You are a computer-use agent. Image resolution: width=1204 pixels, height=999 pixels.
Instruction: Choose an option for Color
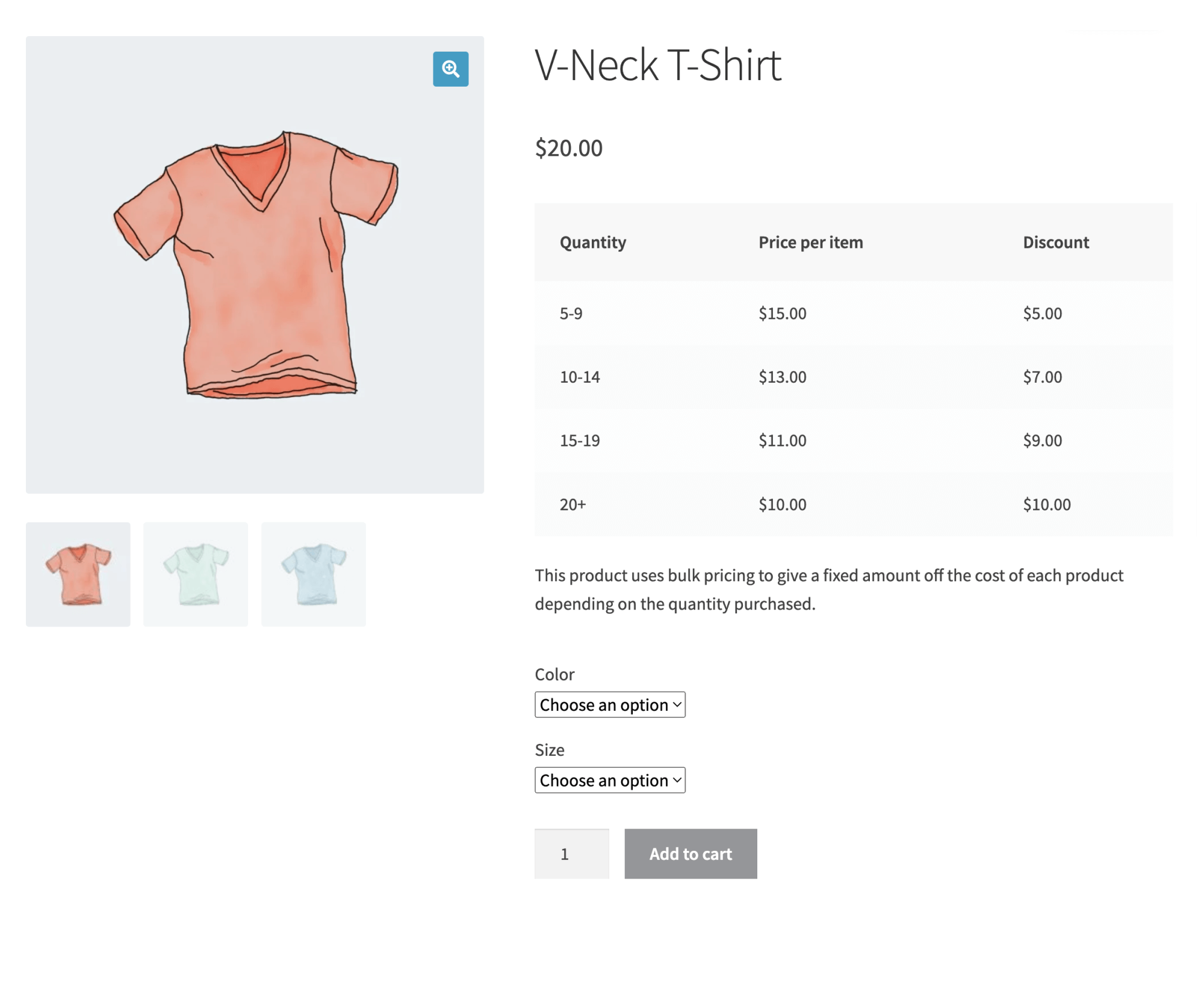pos(610,704)
